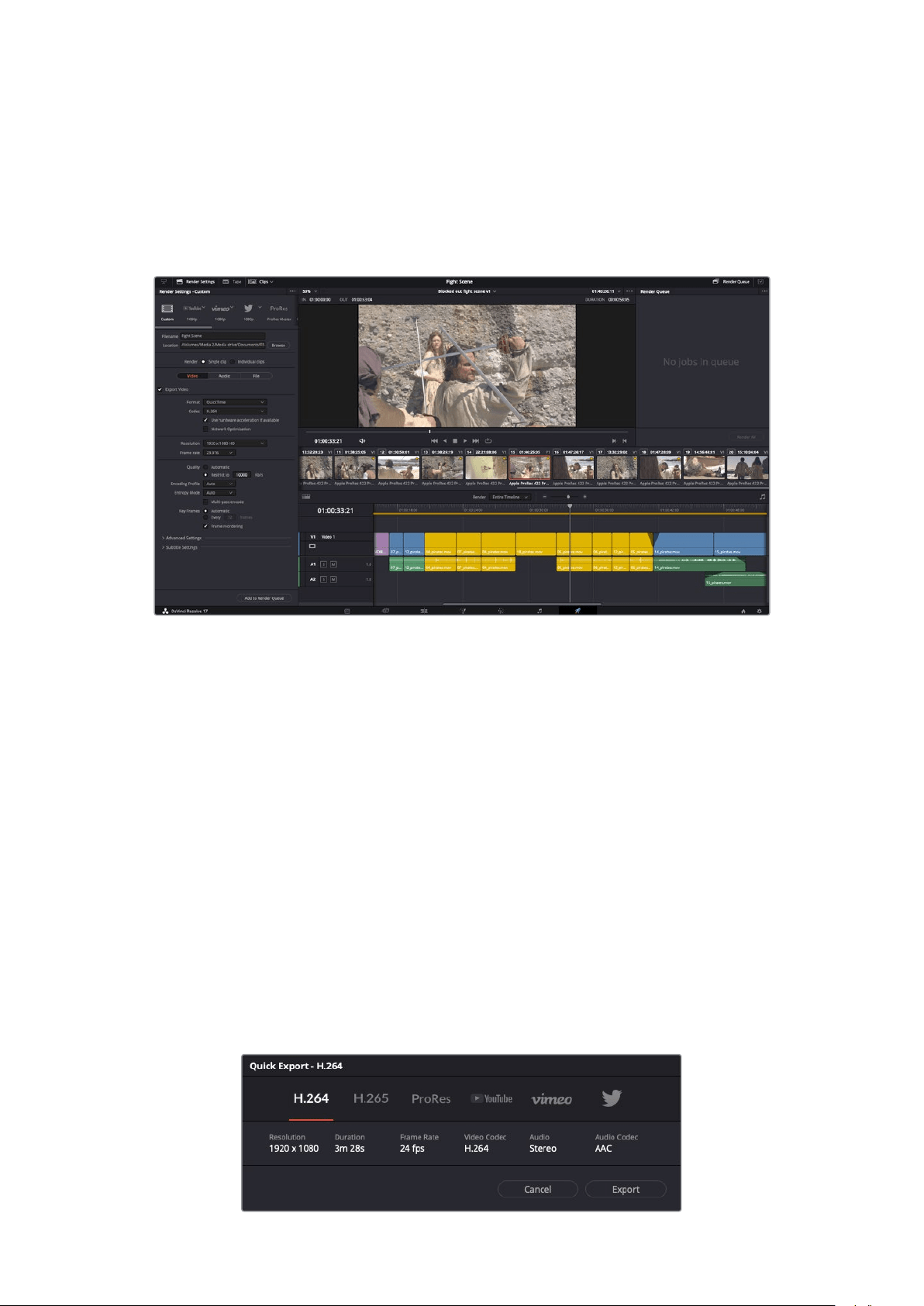
Task: Expand Advanced Settings section
Action: click(182, 538)
